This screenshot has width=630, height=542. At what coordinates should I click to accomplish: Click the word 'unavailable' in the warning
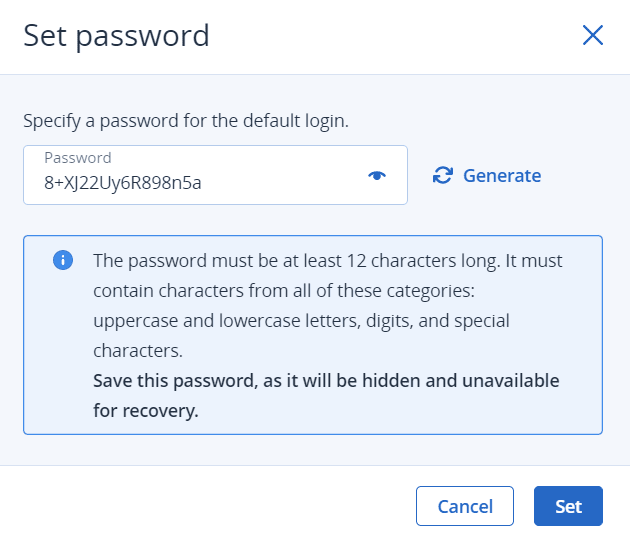[511, 380]
